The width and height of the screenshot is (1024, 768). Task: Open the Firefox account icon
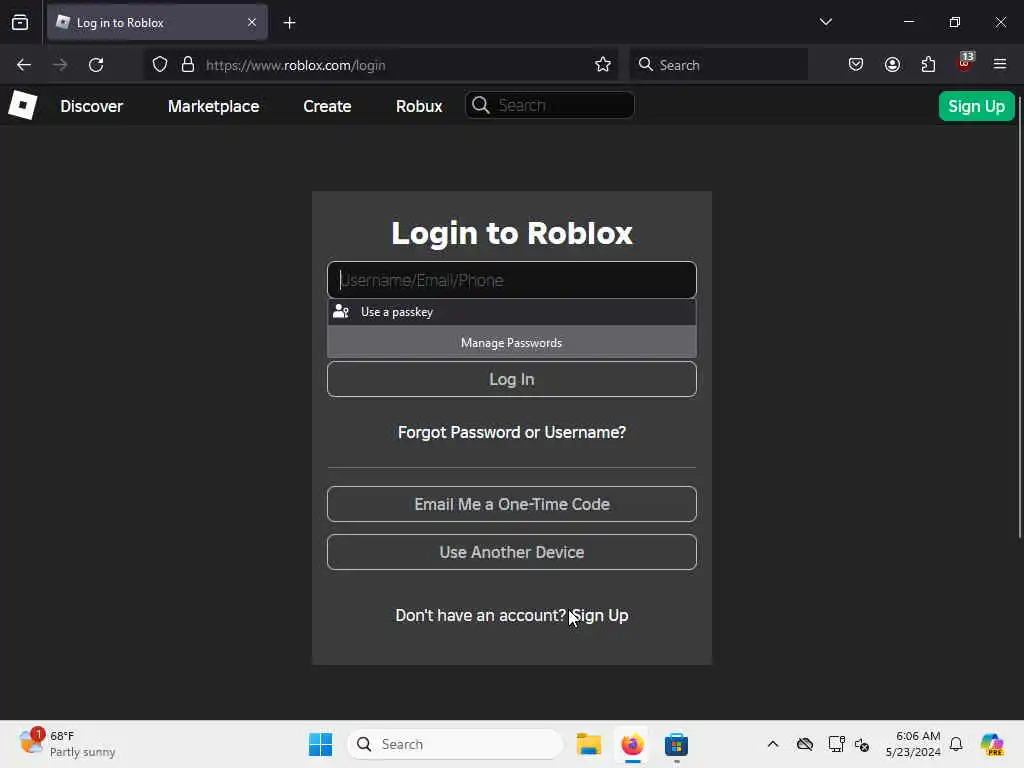(x=892, y=65)
